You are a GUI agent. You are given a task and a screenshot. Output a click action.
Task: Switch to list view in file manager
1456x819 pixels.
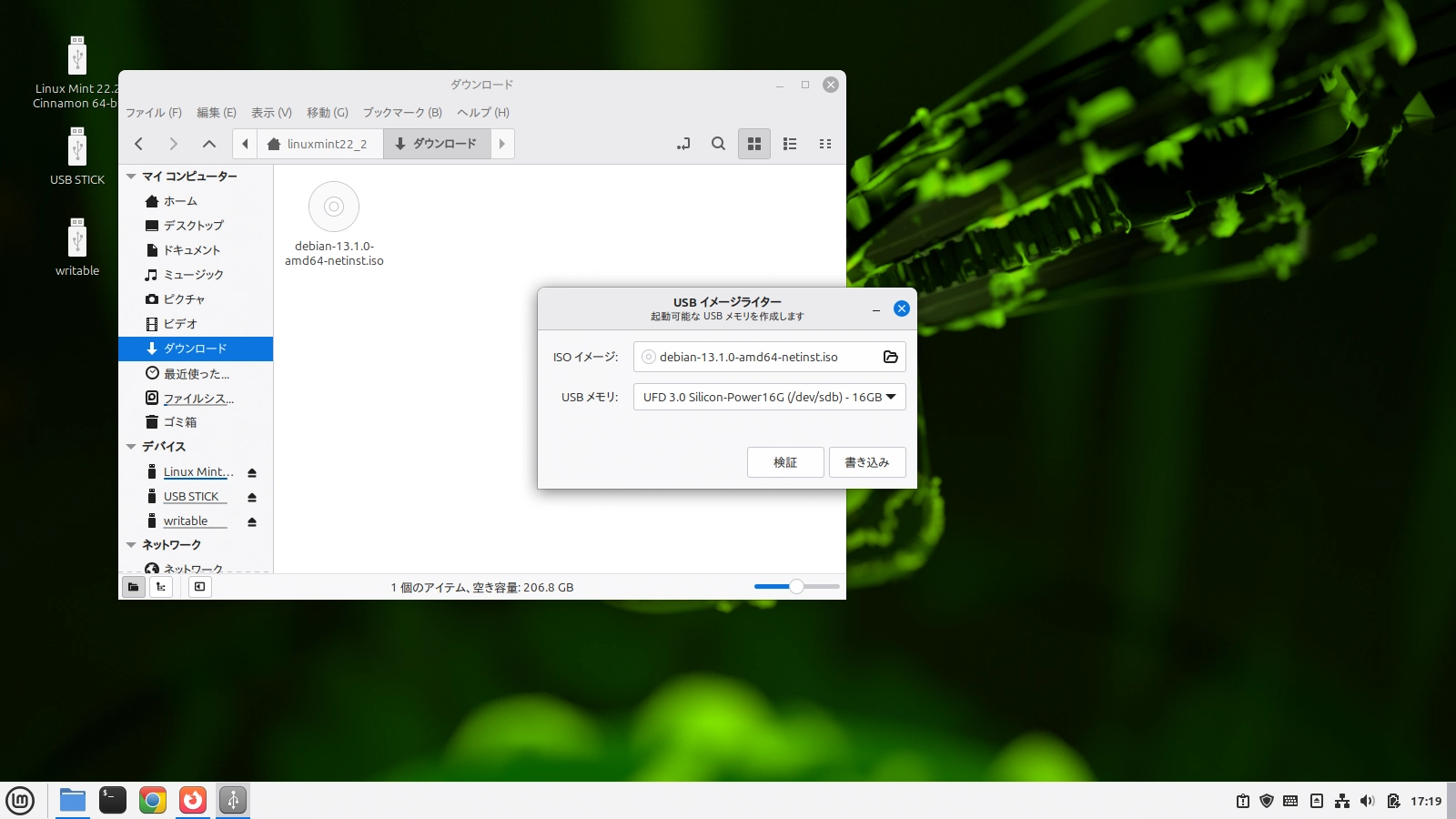[x=789, y=144]
